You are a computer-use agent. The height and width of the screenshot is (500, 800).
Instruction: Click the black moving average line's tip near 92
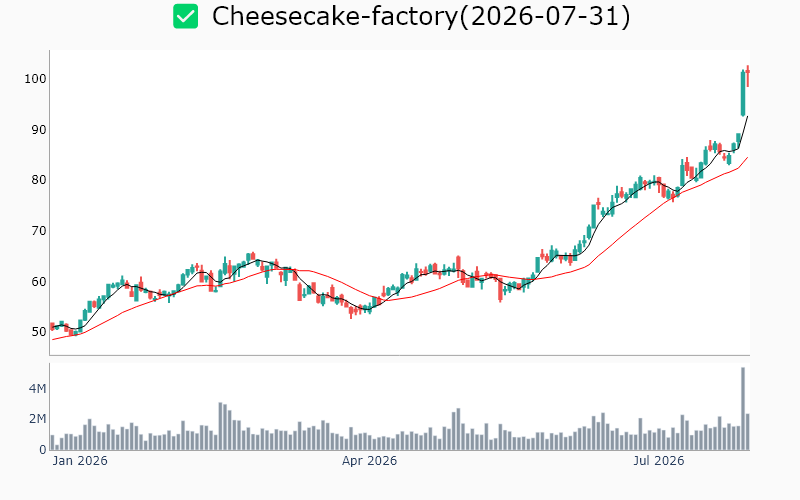[747, 117]
